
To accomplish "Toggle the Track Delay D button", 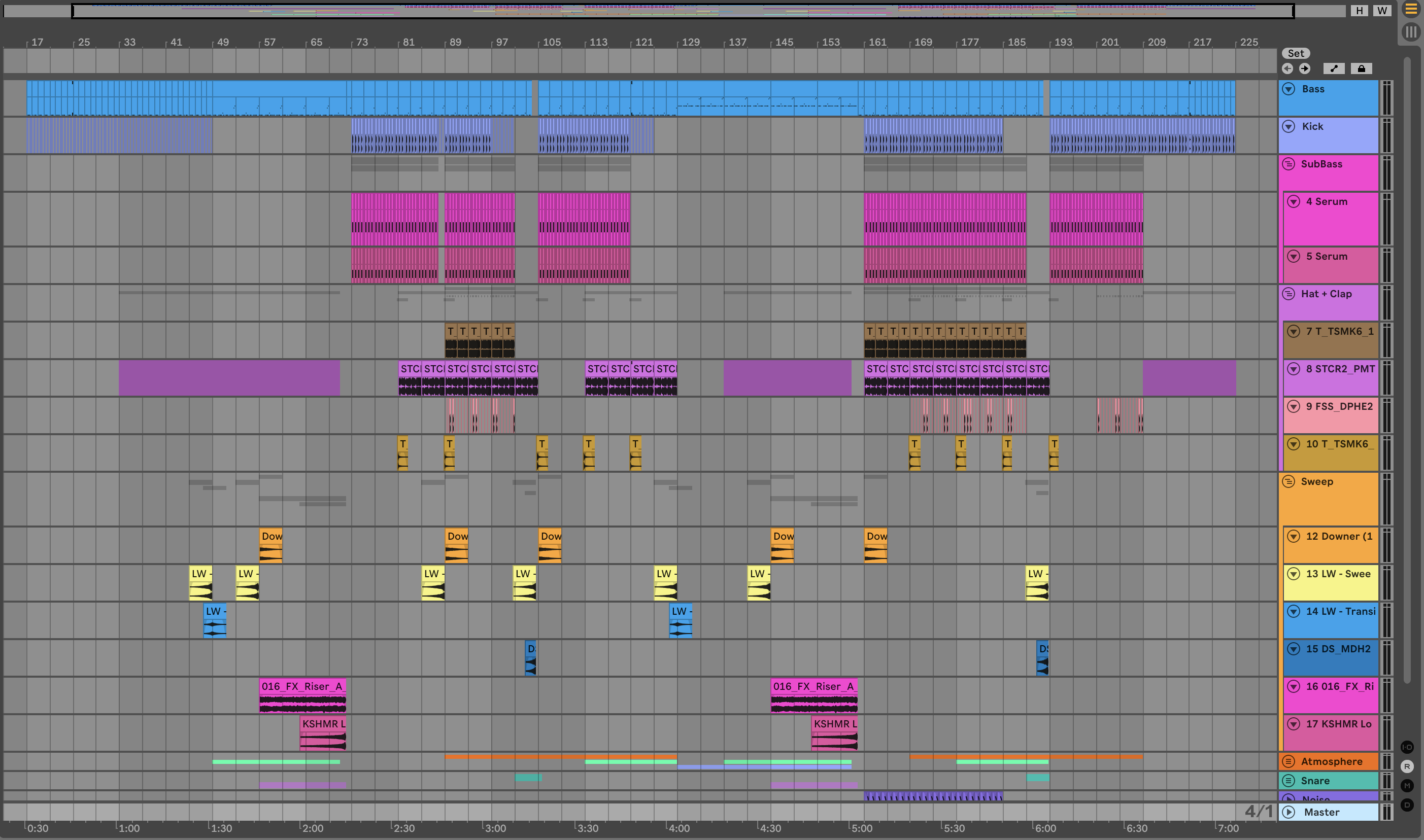I will point(1407,805).
